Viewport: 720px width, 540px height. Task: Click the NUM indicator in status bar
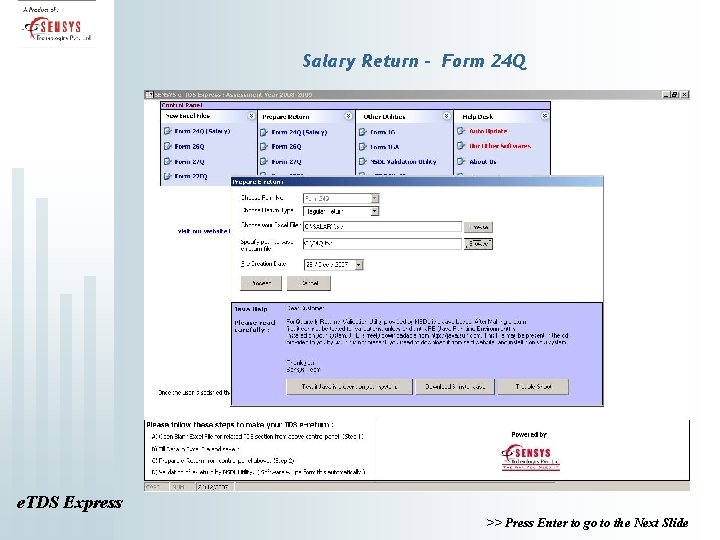tap(181, 487)
